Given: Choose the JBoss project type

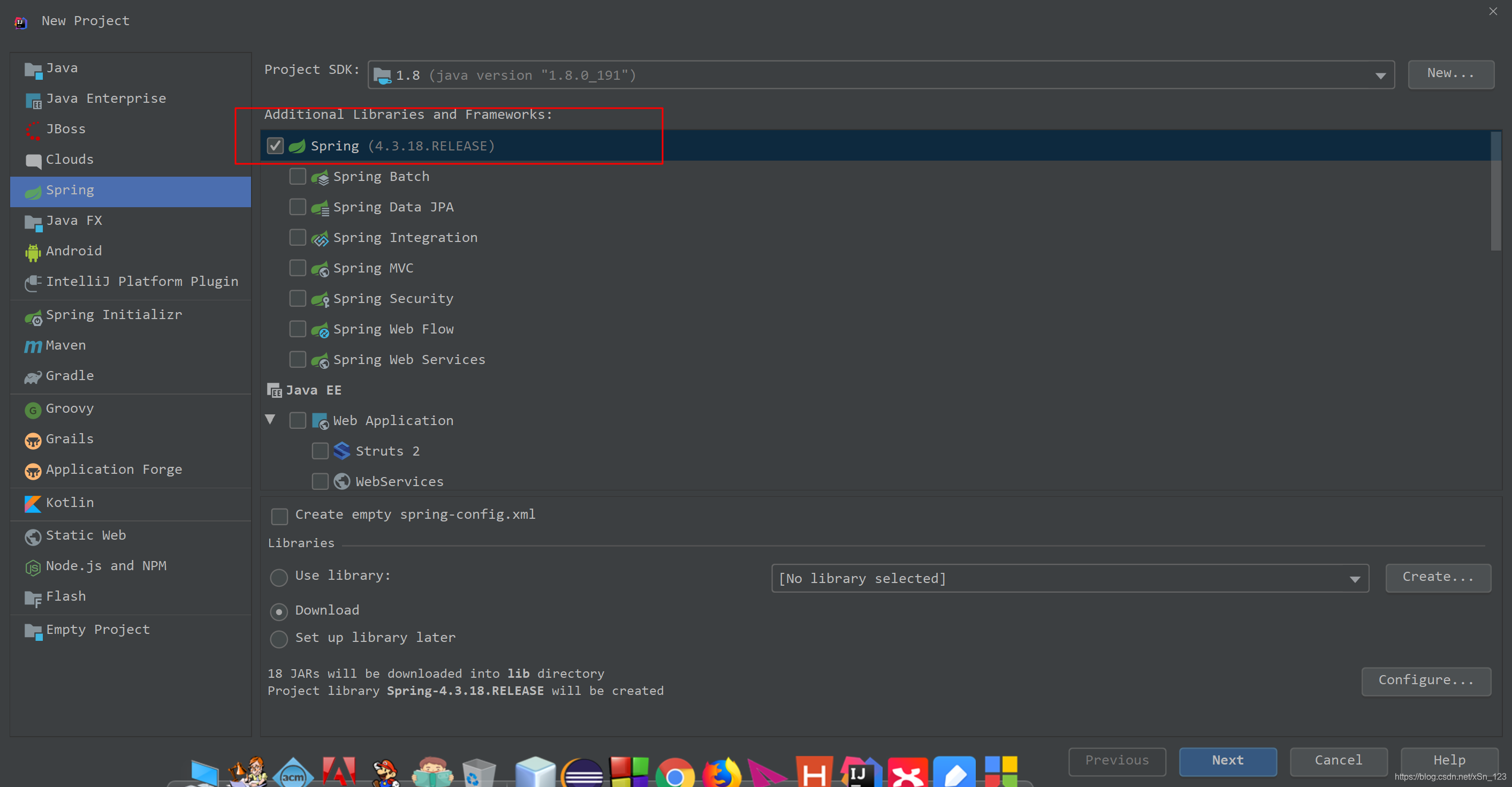Looking at the screenshot, I should 130,129.
